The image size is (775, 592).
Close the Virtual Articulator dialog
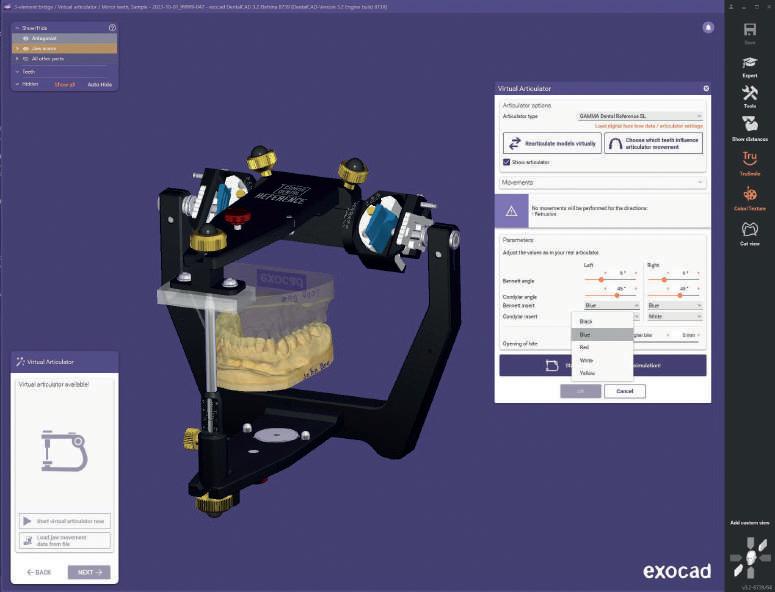click(706, 88)
